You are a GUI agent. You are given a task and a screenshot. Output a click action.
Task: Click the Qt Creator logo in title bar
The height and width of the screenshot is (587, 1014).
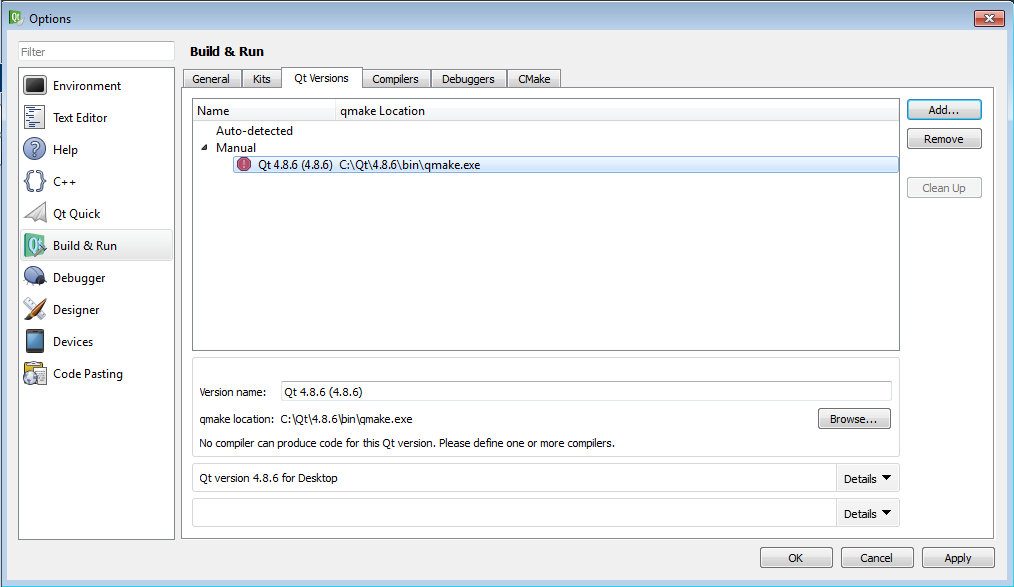pos(16,18)
